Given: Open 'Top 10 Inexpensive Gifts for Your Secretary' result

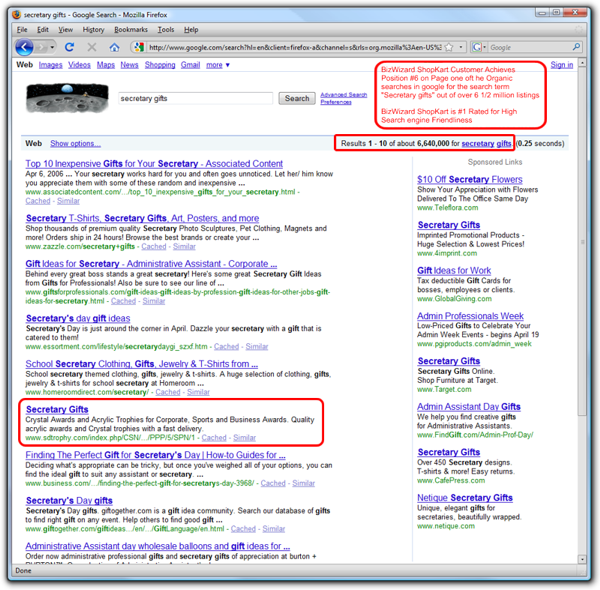Looking at the screenshot, I should point(154,164).
